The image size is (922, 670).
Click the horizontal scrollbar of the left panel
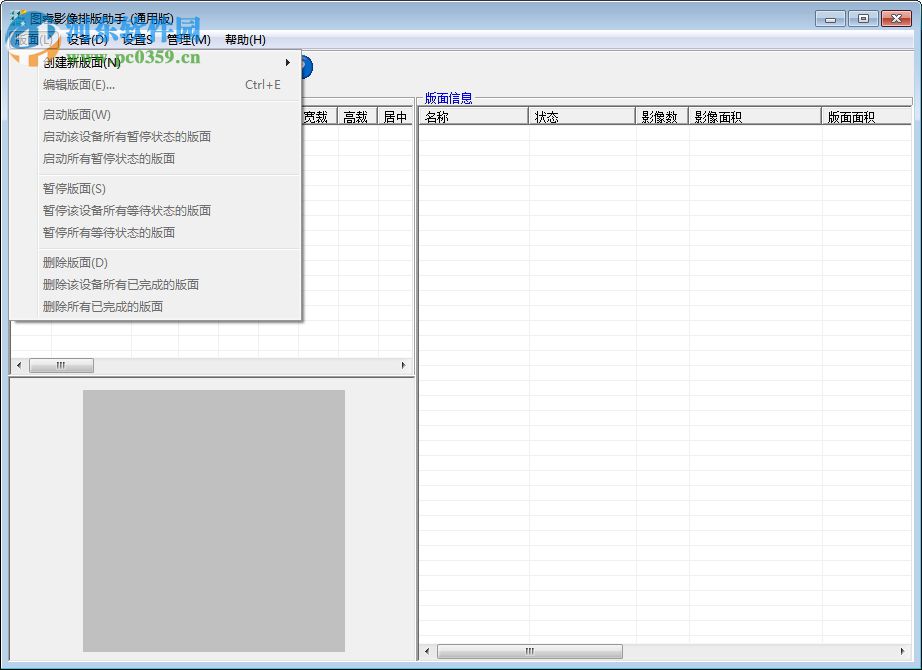click(x=61, y=365)
